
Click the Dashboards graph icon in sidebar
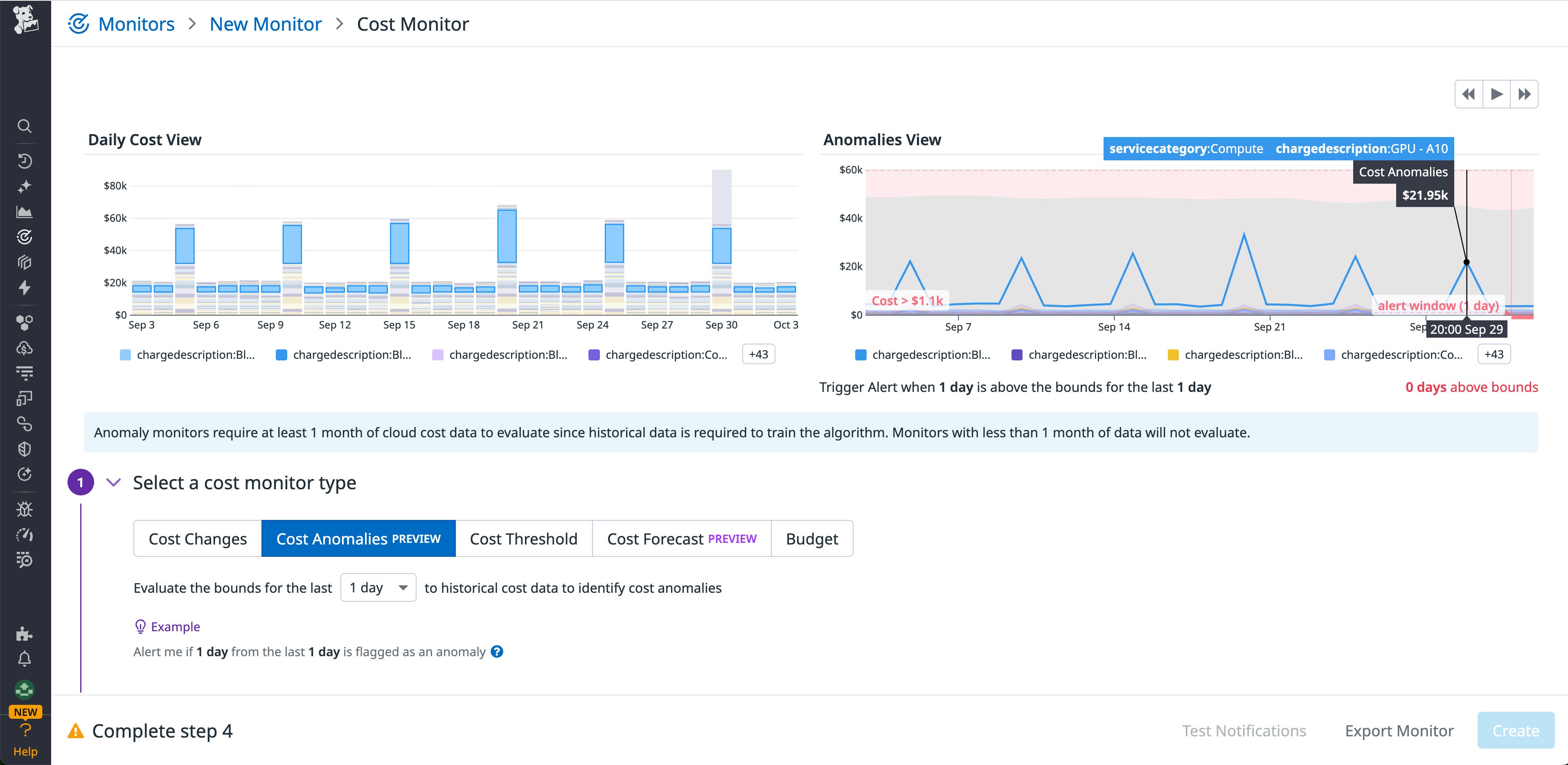click(25, 211)
